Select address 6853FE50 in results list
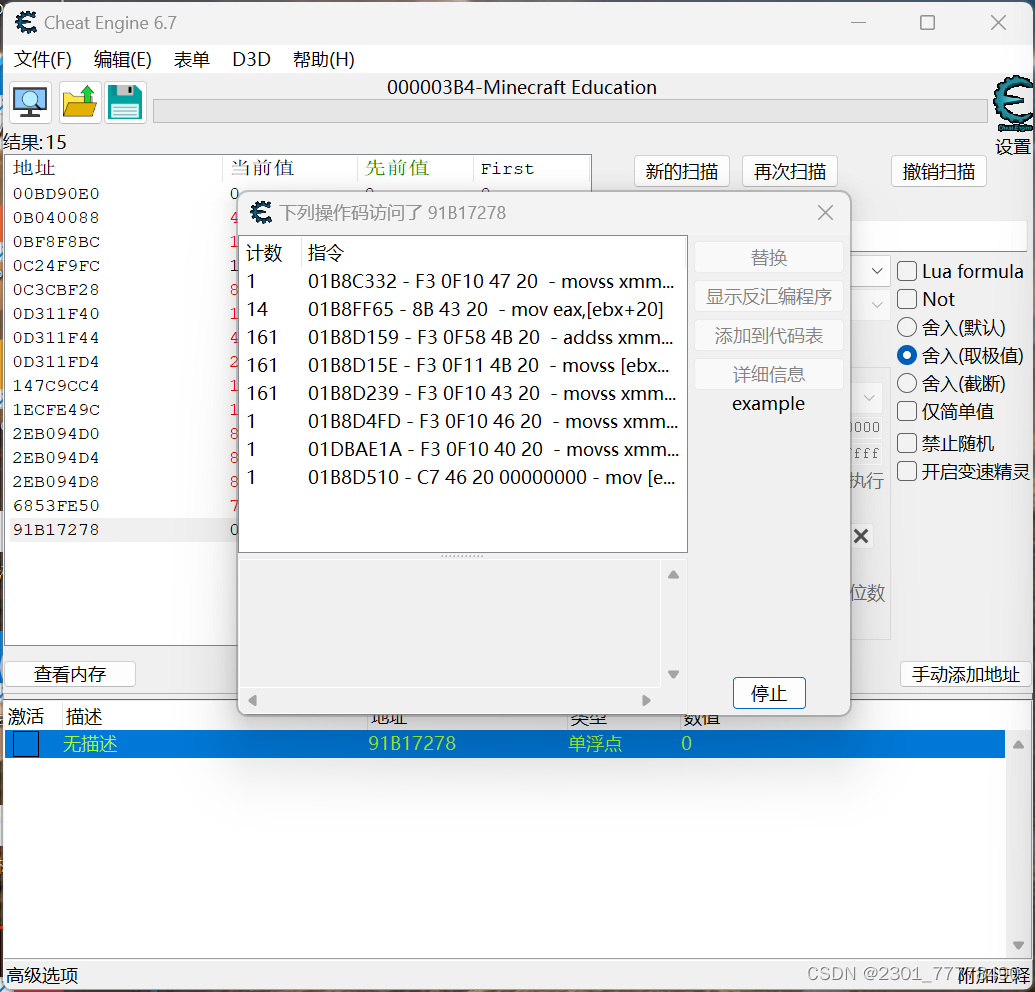Viewport: 1035px width, 992px height. pos(56,506)
